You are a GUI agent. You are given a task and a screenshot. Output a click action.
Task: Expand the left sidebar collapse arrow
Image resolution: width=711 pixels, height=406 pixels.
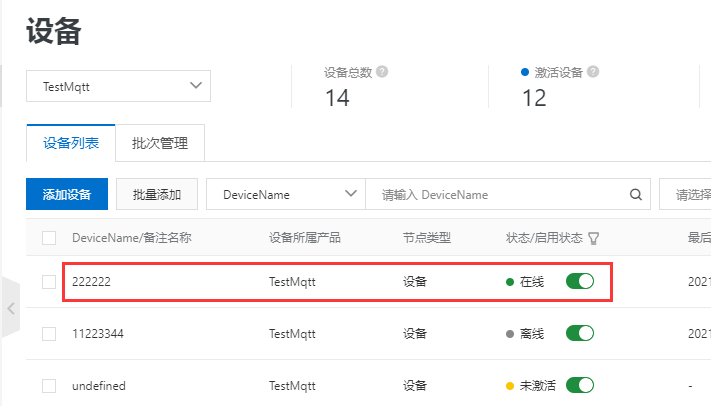(x=11, y=308)
